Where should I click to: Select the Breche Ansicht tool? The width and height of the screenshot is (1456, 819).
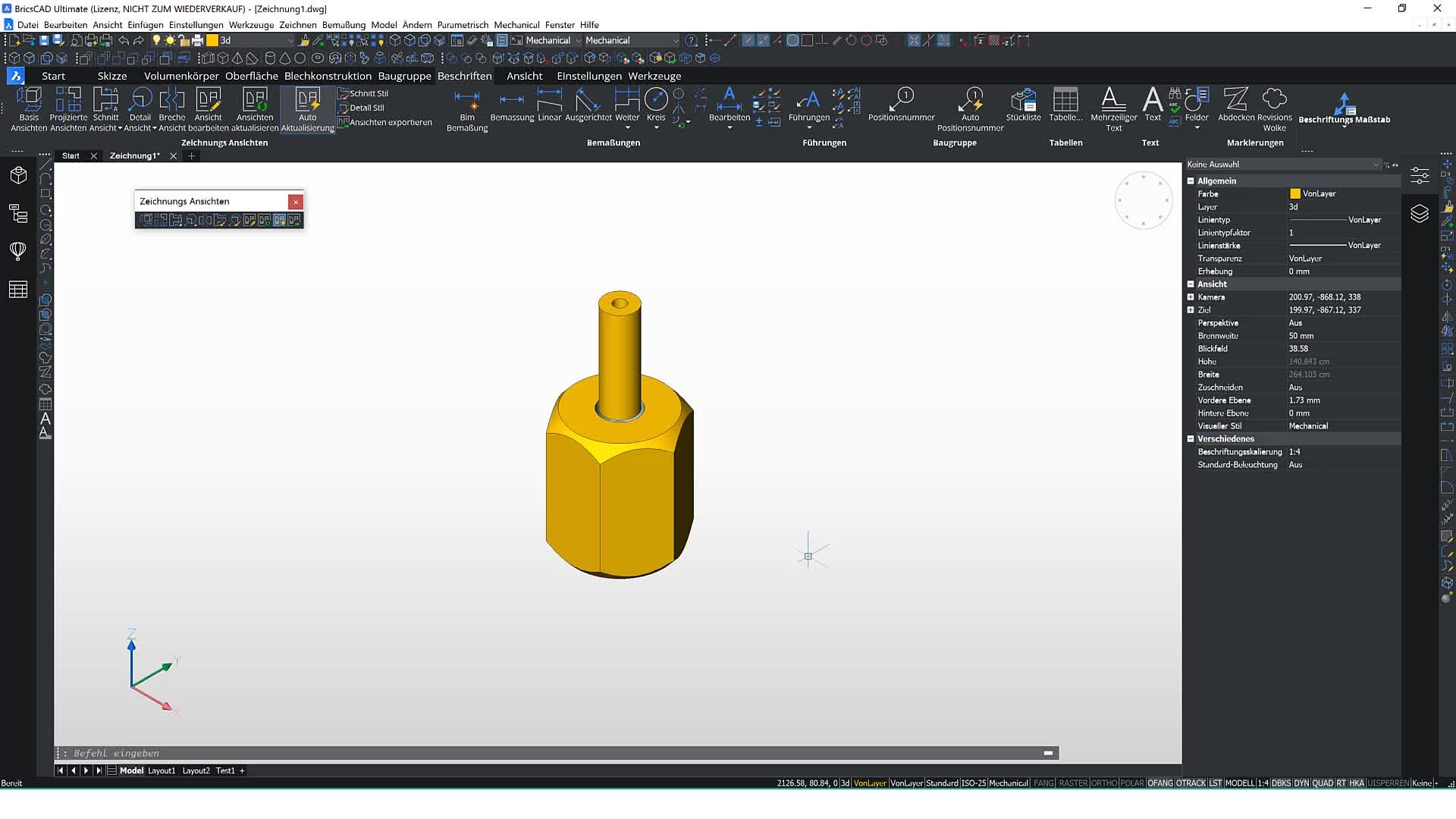coord(172,109)
